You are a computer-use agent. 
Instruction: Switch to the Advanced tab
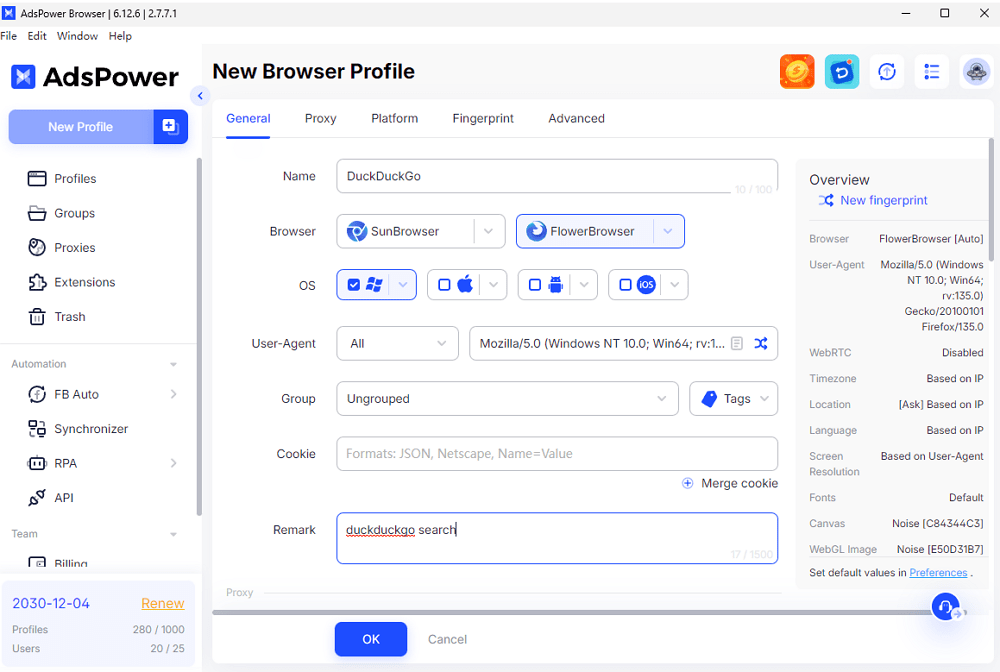(x=576, y=118)
